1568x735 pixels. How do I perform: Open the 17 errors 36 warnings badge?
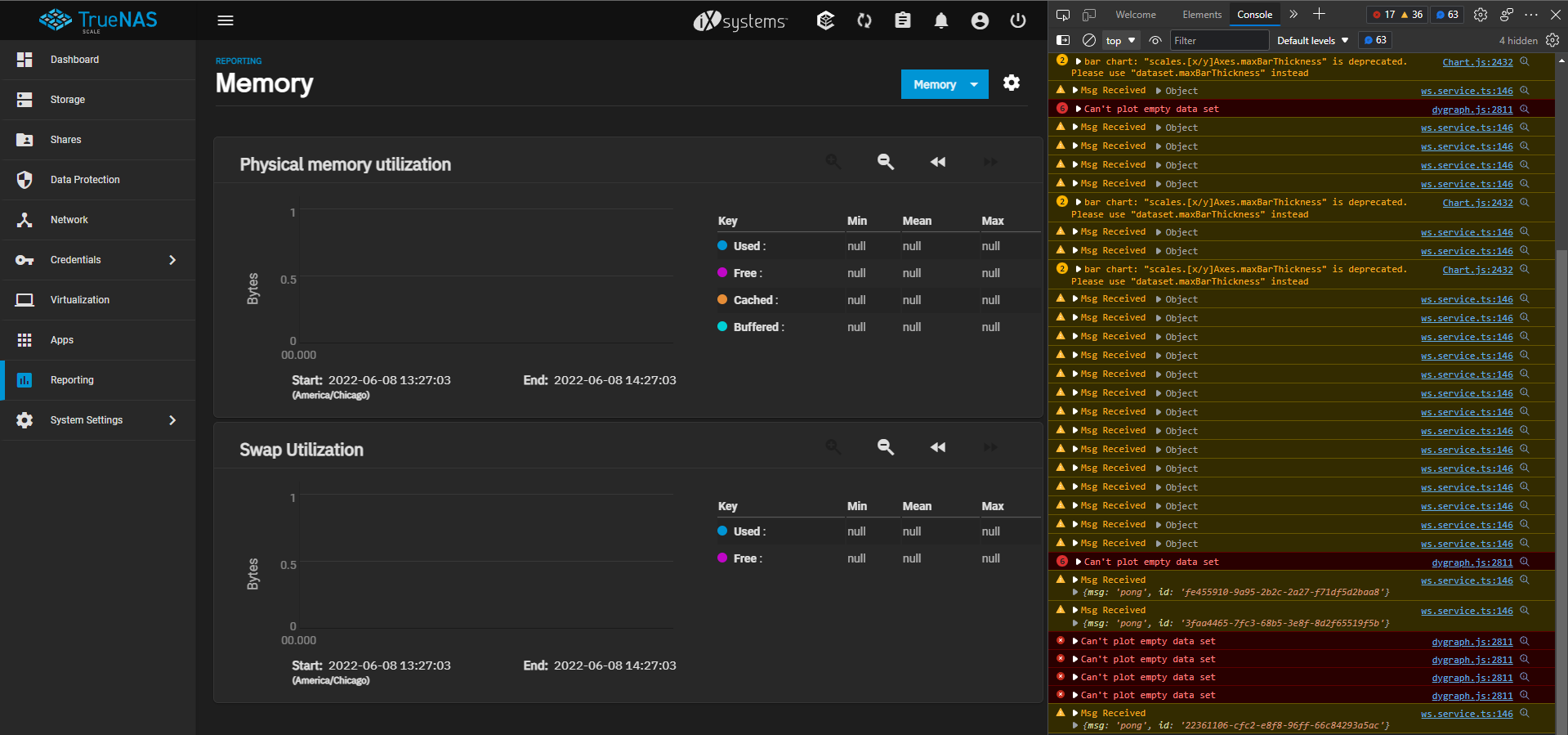1398,15
